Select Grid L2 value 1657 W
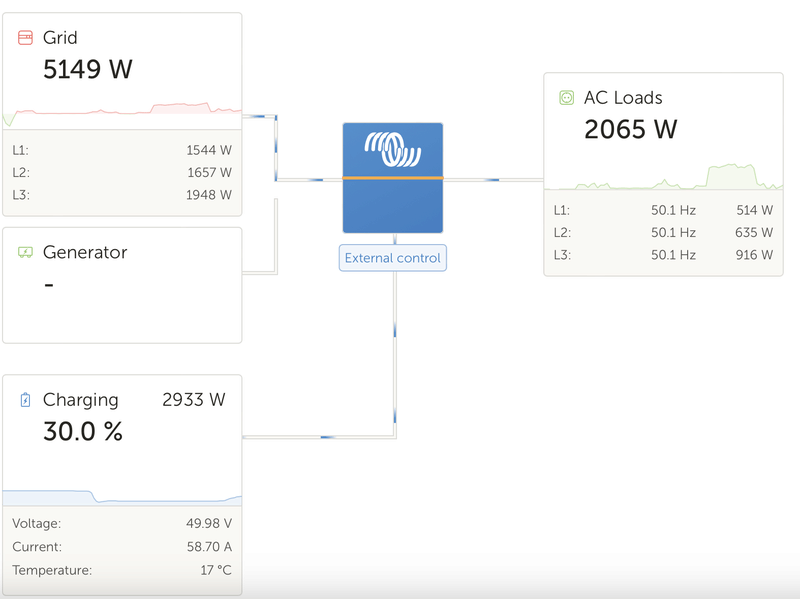 [x=209, y=172]
